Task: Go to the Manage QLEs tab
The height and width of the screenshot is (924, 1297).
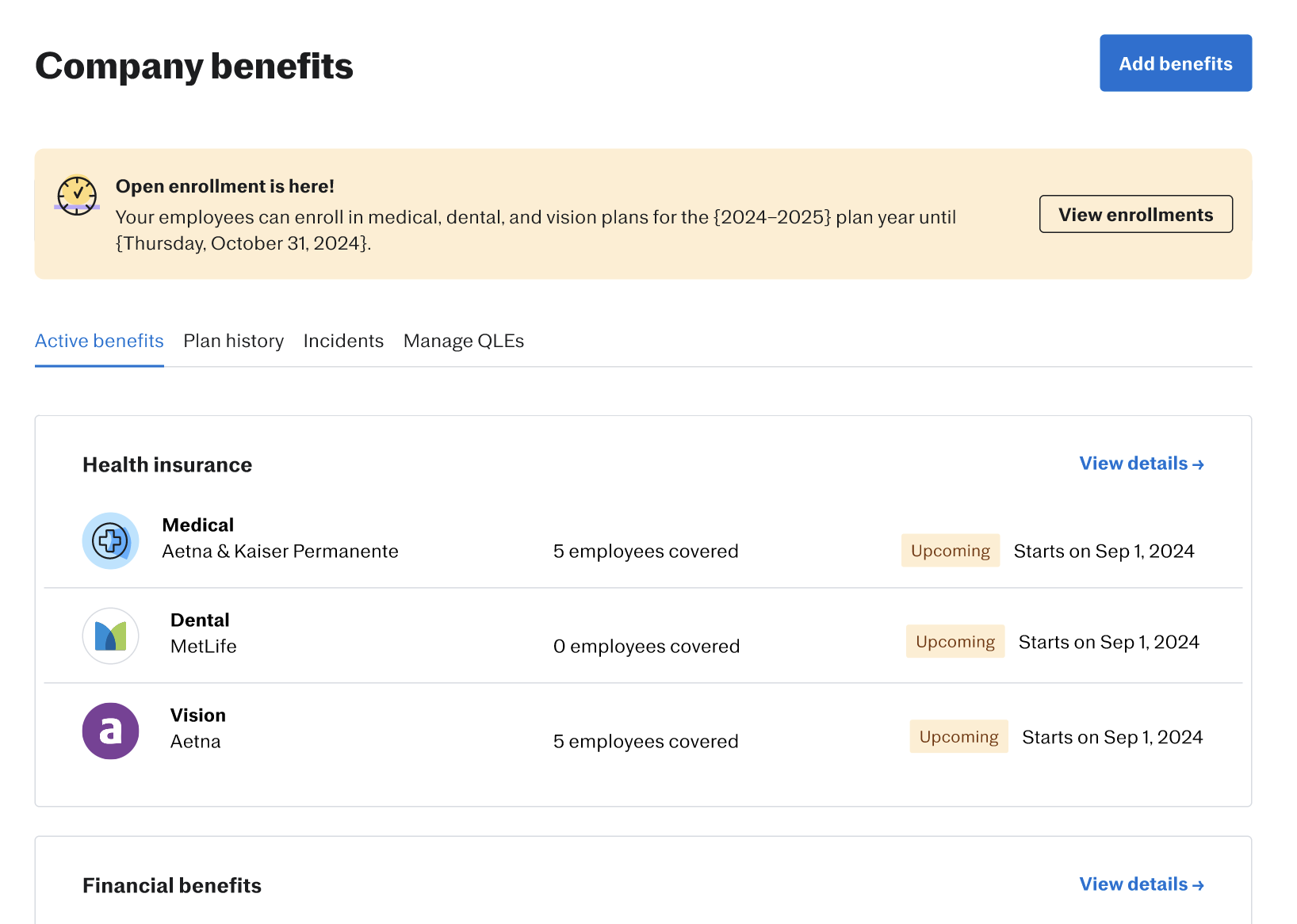Action: [463, 341]
